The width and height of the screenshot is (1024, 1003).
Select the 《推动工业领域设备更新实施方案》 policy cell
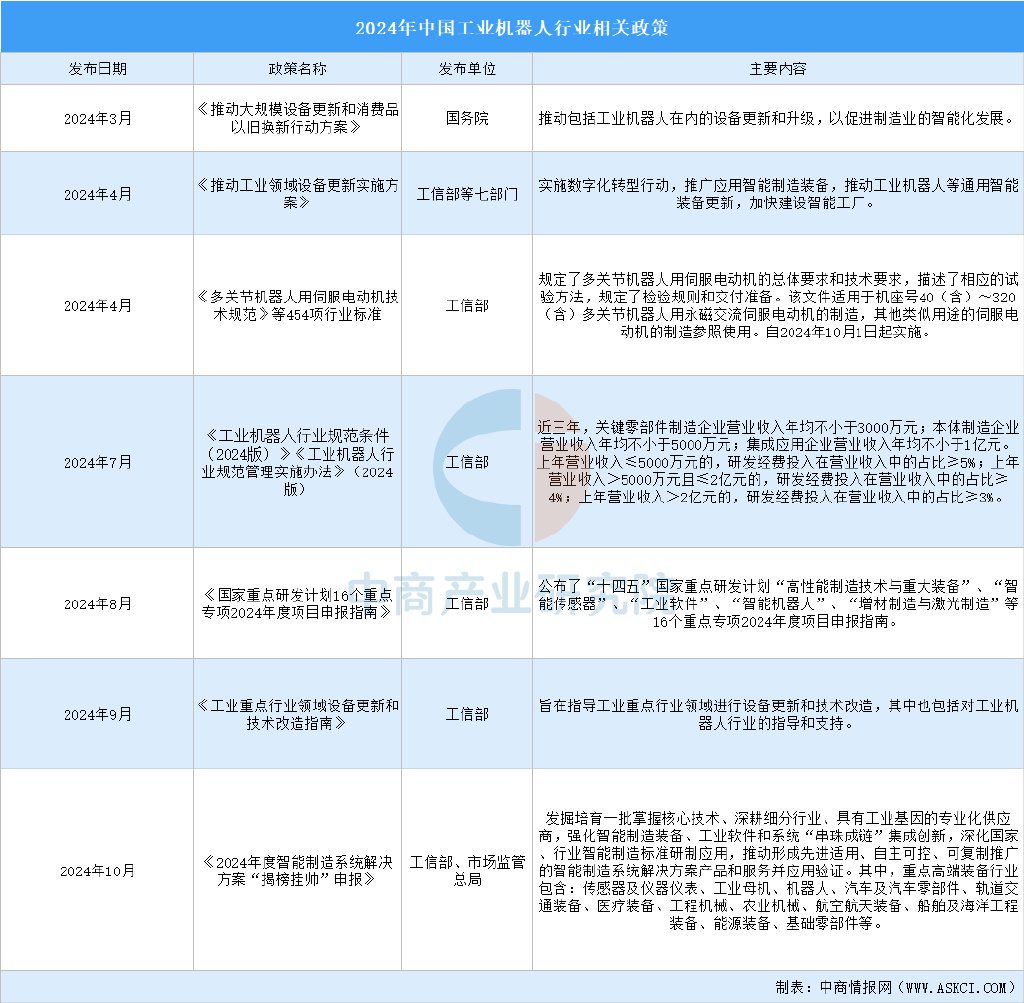pos(298,194)
